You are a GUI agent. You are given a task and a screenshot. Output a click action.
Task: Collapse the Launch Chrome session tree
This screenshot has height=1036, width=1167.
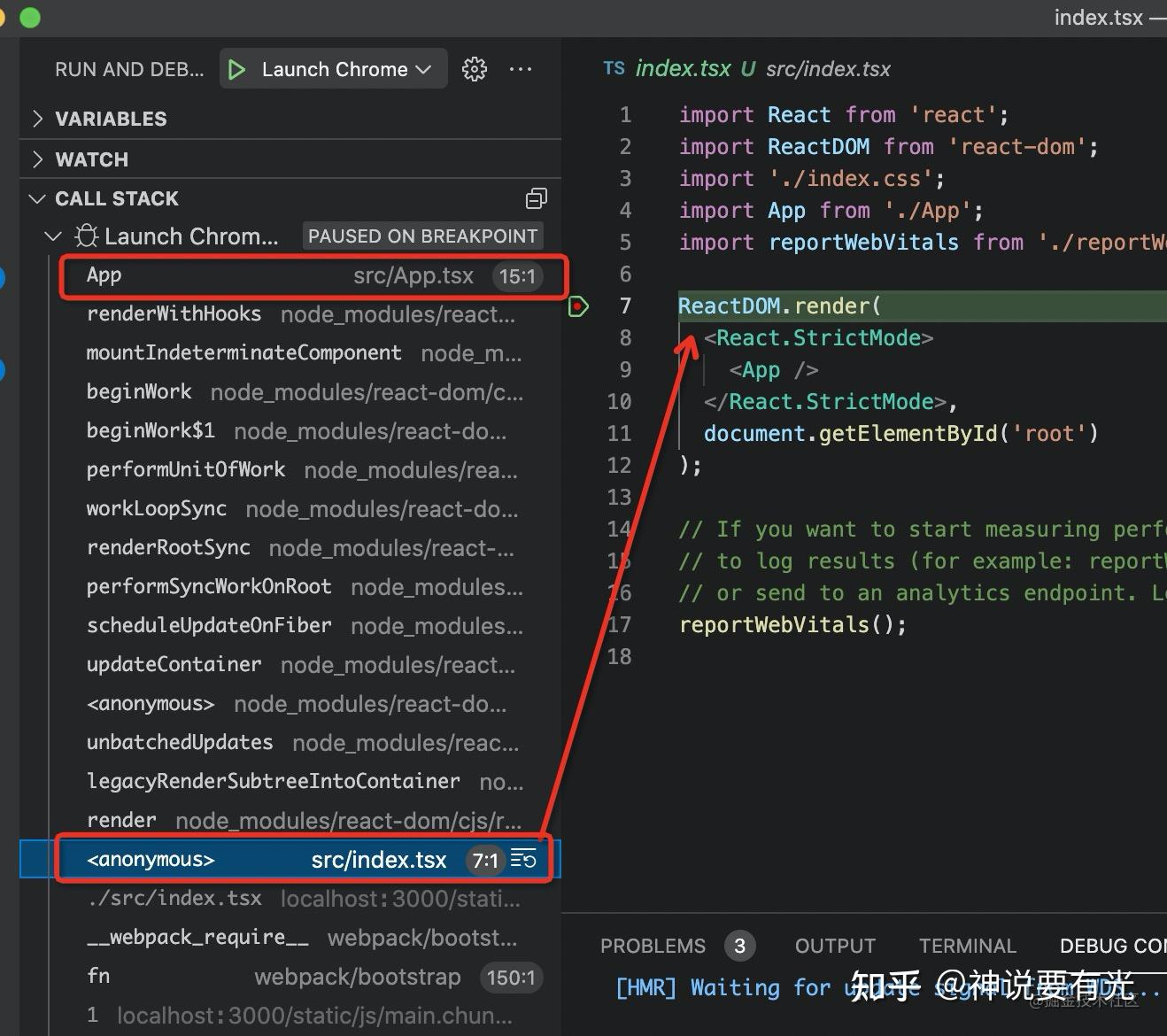pyautogui.click(x=53, y=236)
